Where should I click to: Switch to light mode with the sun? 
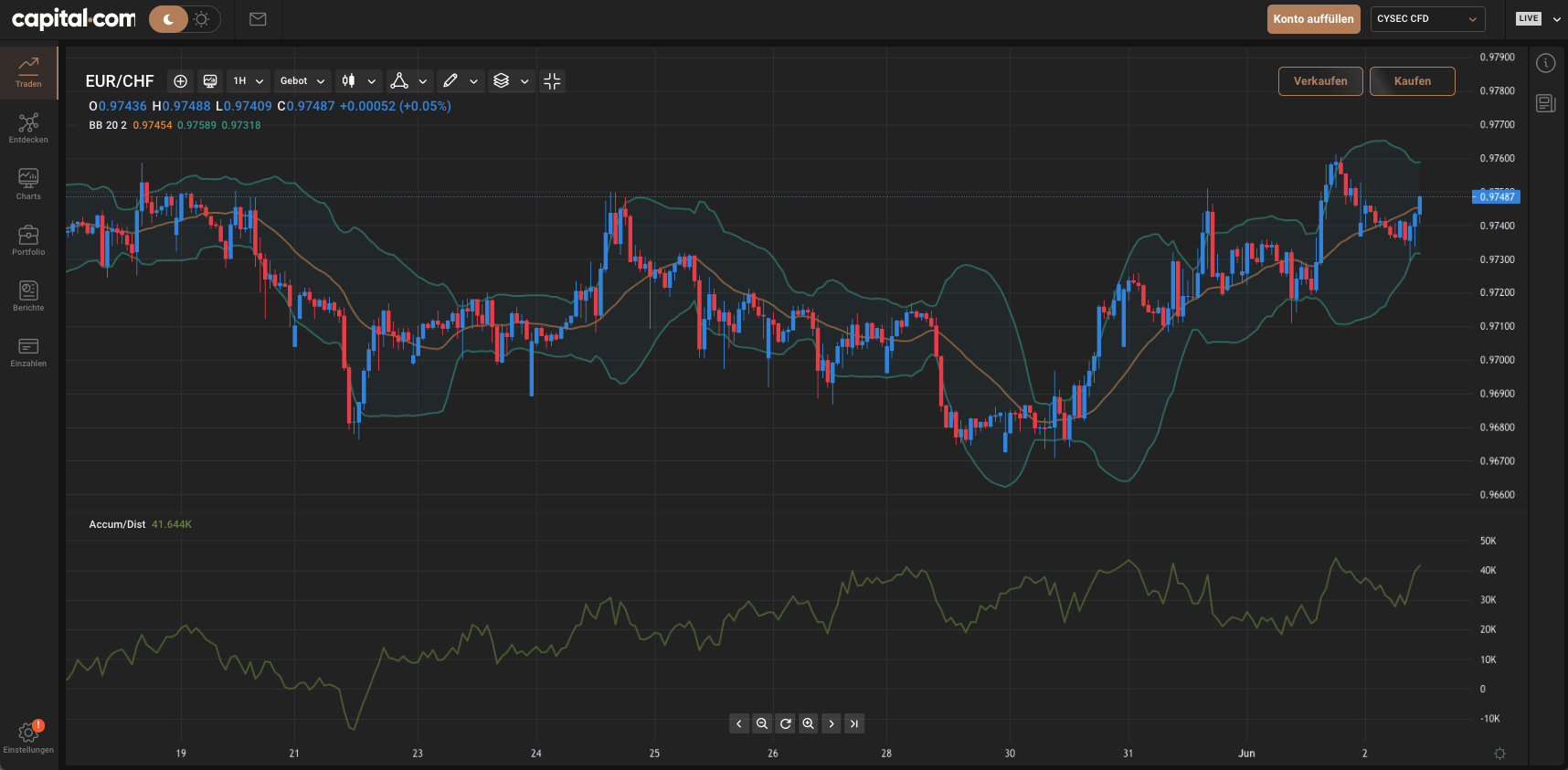coord(202,19)
